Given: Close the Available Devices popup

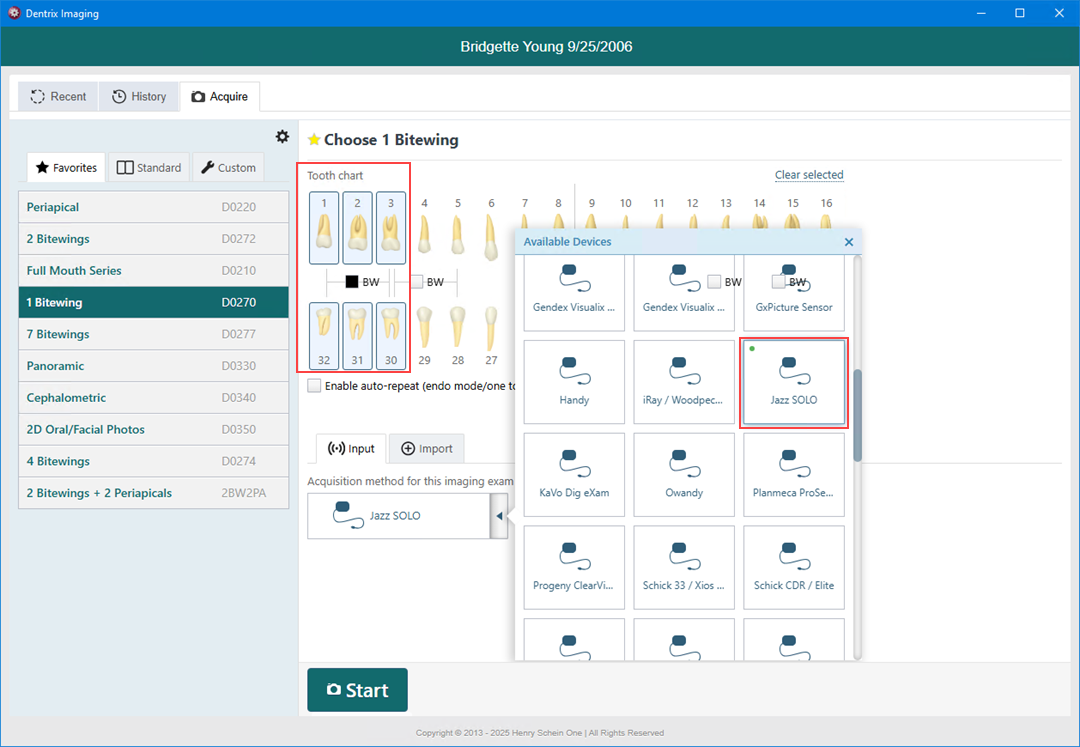Looking at the screenshot, I should 849,242.
